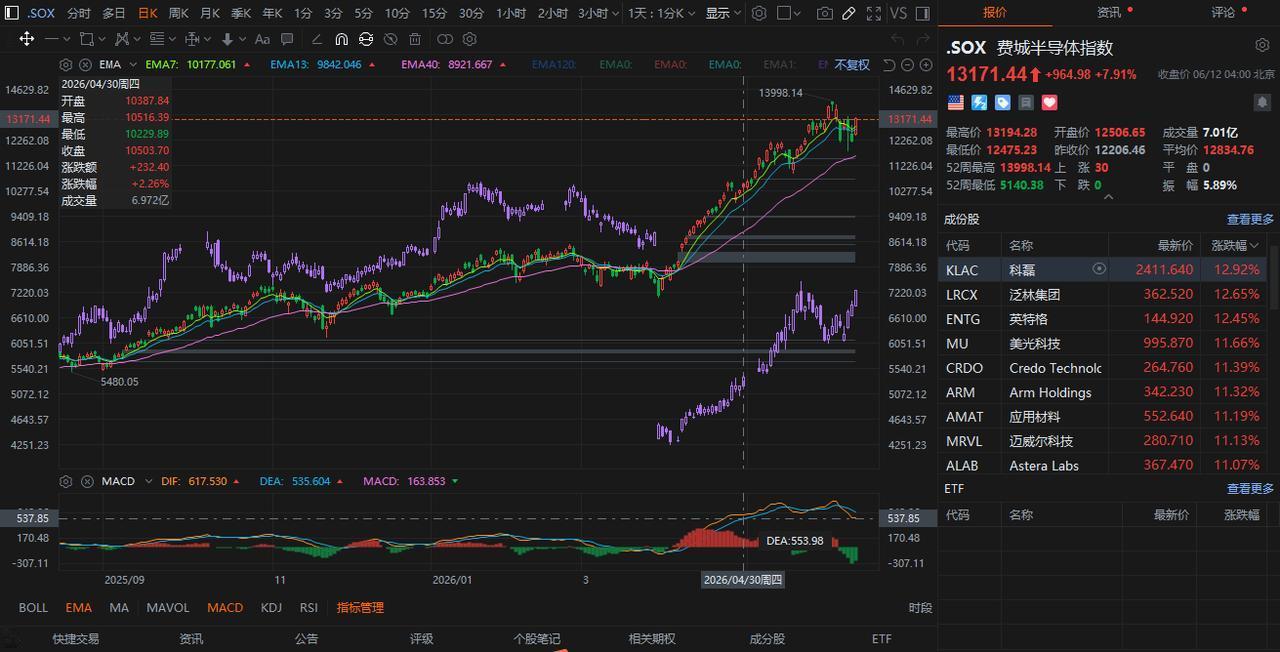Screen dimensions: 1280x652
Task: Switch to 日K daily candlestick view
Action: click(147, 13)
